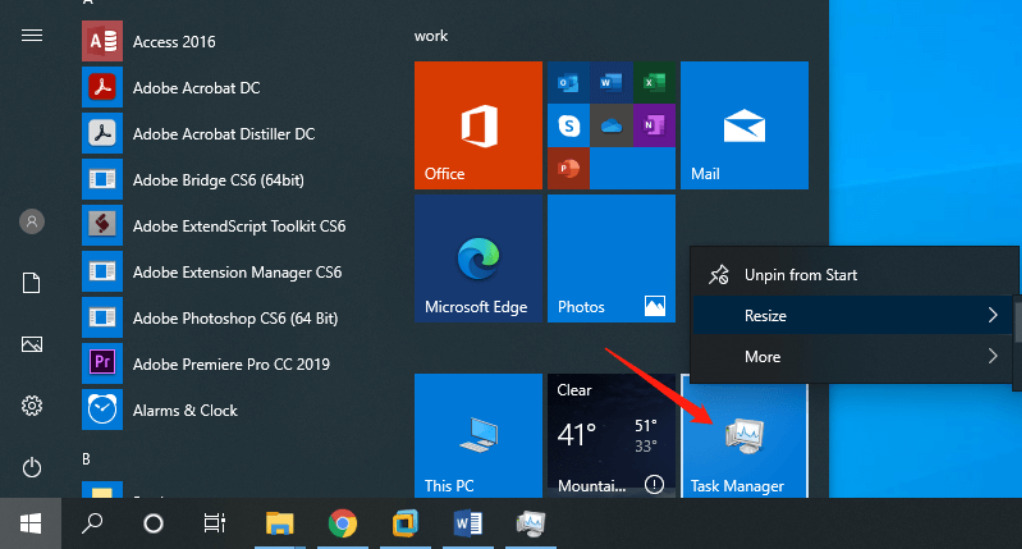This screenshot has height=549, width=1022.
Task: Launch Microsoft Edge tile
Action: (x=478, y=258)
